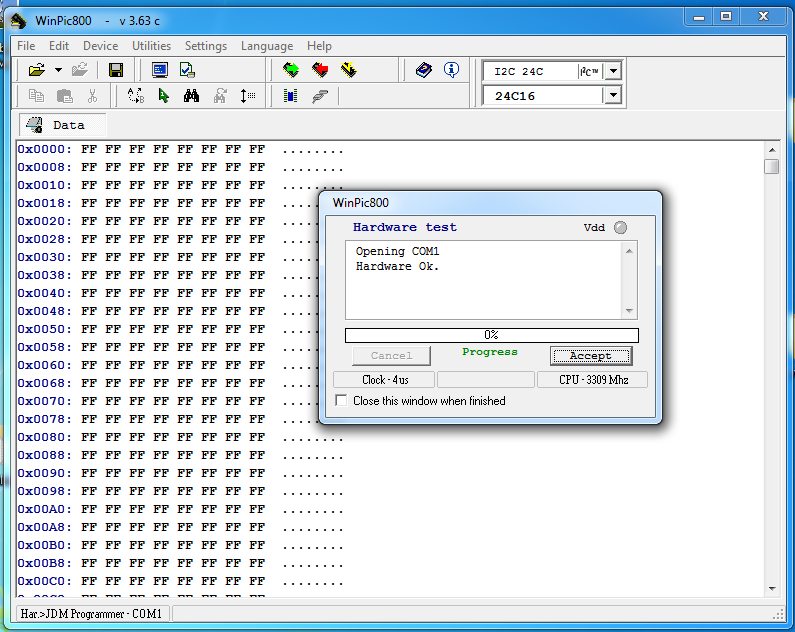
Task: Click the grayed copy icon
Action: coord(36,95)
